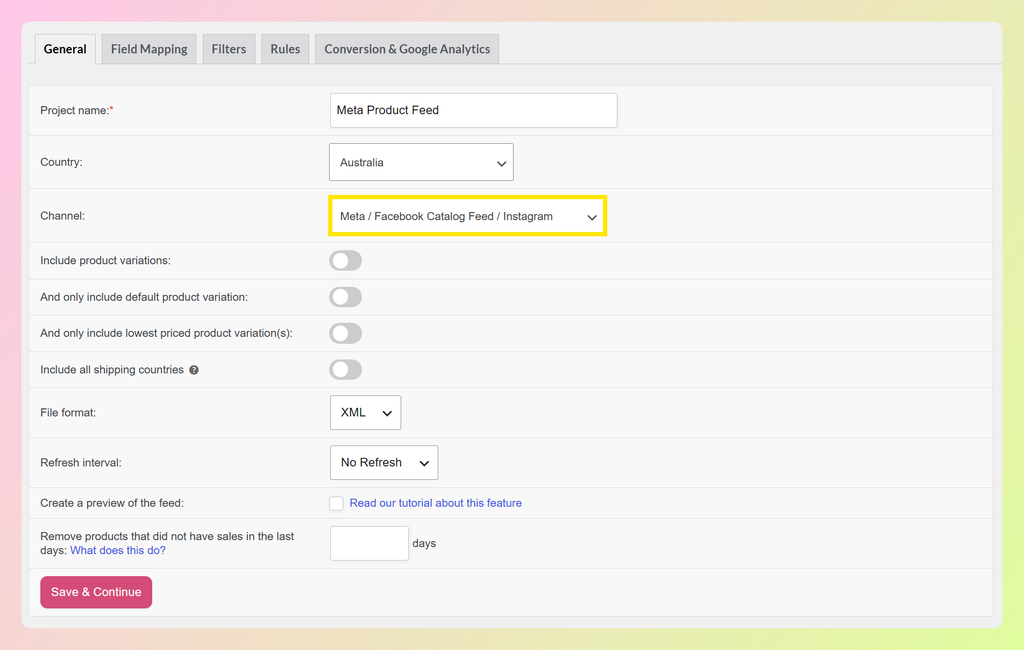Click the What does this do? link

tap(118, 550)
